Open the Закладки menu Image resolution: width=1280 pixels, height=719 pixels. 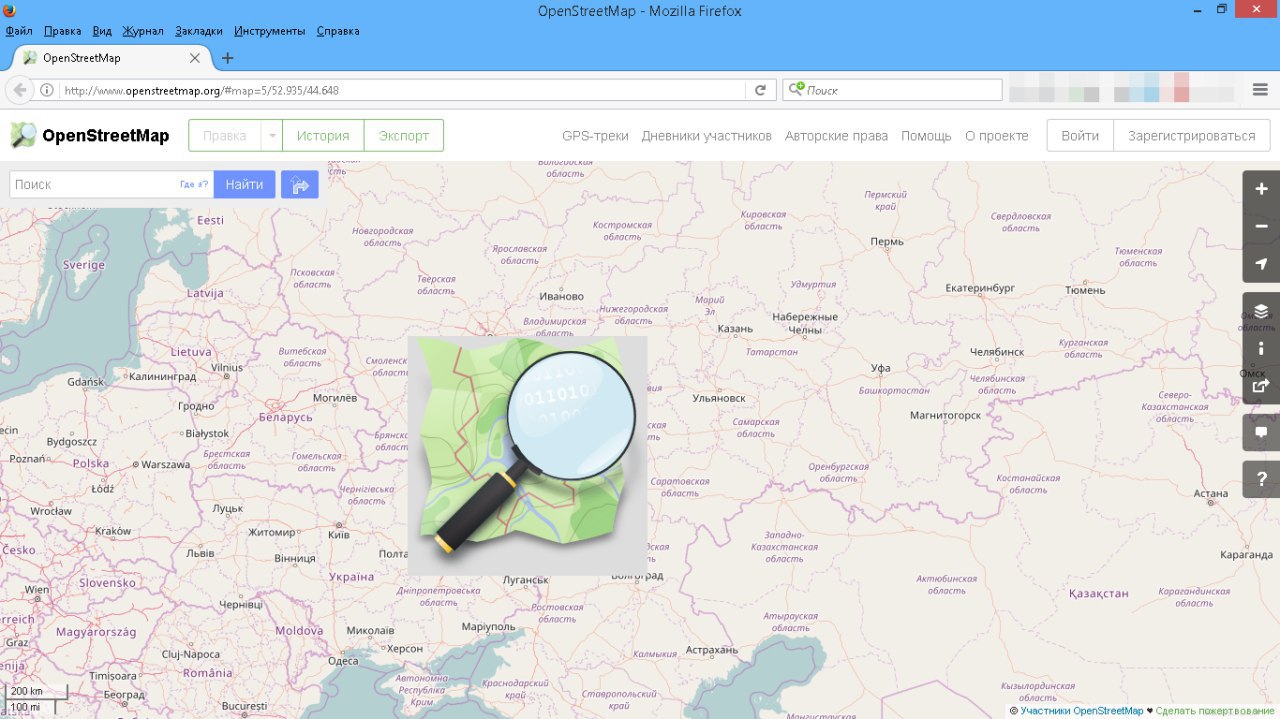pyautogui.click(x=199, y=31)
